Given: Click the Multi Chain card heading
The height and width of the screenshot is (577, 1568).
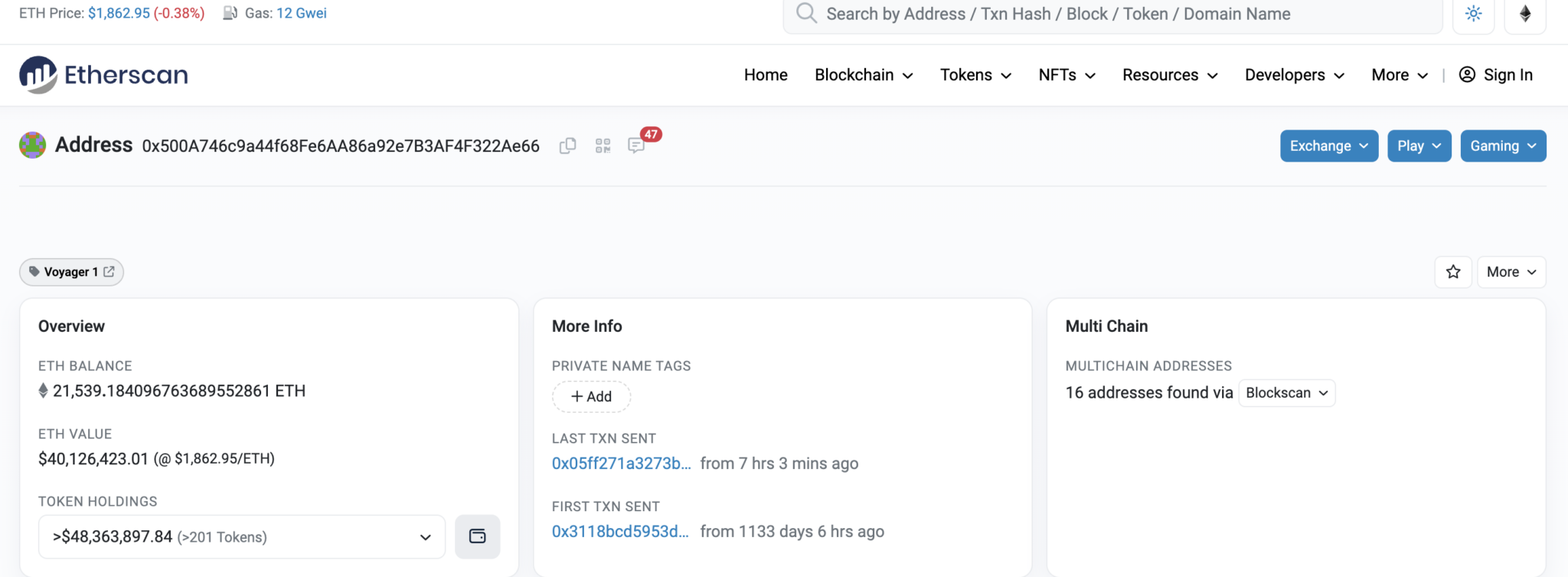Looking at the screenshot, I should [x=1106, y=326].
